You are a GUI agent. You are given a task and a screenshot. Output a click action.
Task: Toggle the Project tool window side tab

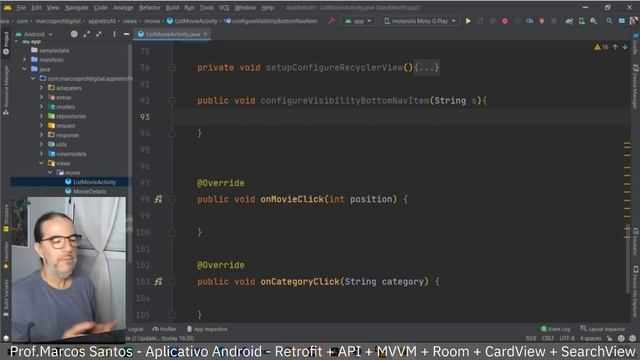6,43
